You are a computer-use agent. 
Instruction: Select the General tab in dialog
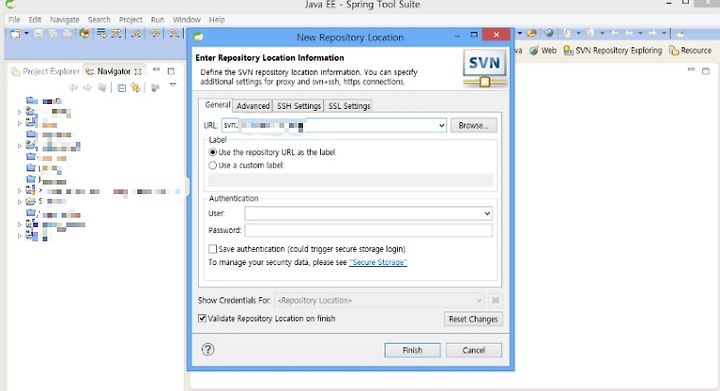pyautogui.click(x=217, y=105)
